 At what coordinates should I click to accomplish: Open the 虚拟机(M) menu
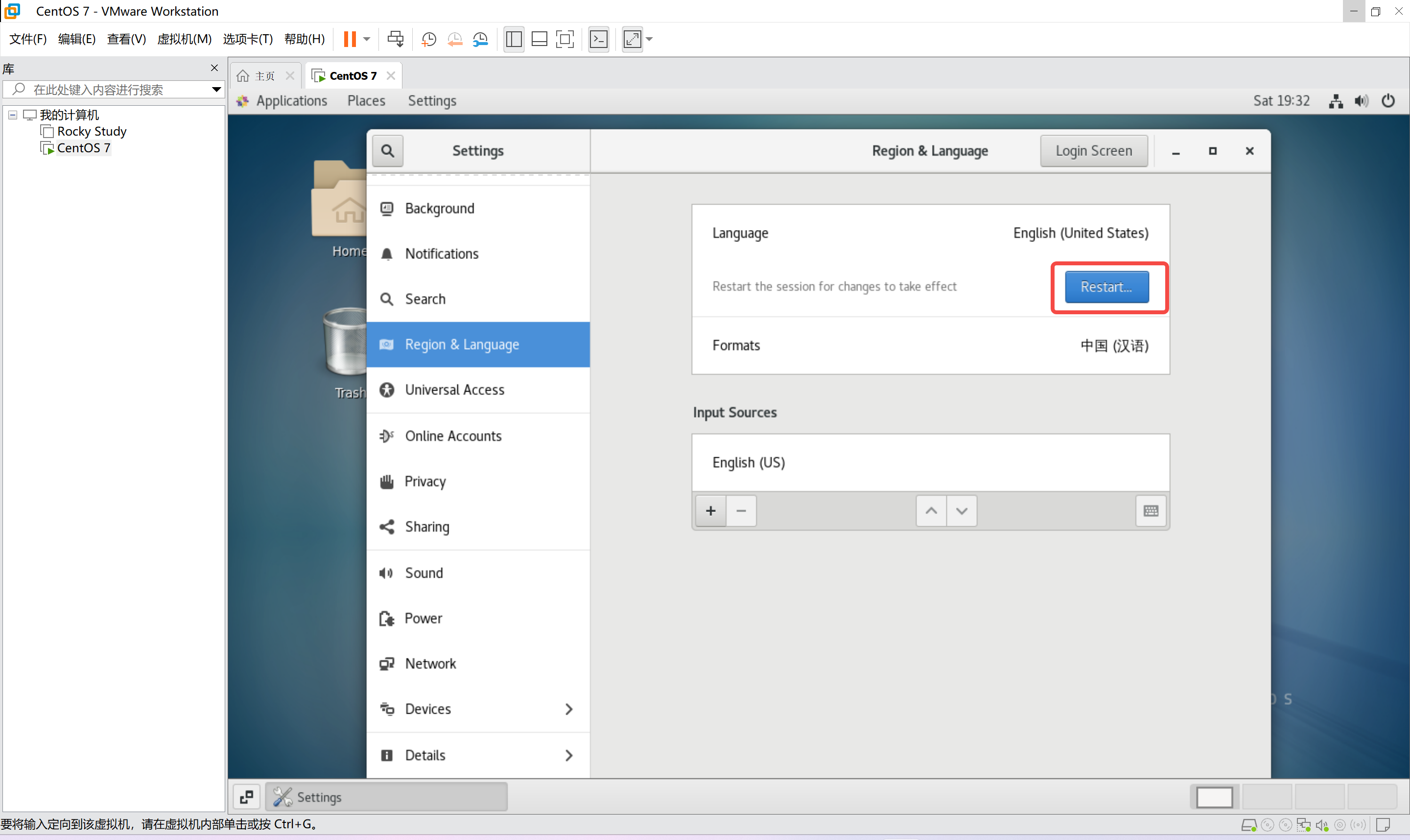point(184,39)
